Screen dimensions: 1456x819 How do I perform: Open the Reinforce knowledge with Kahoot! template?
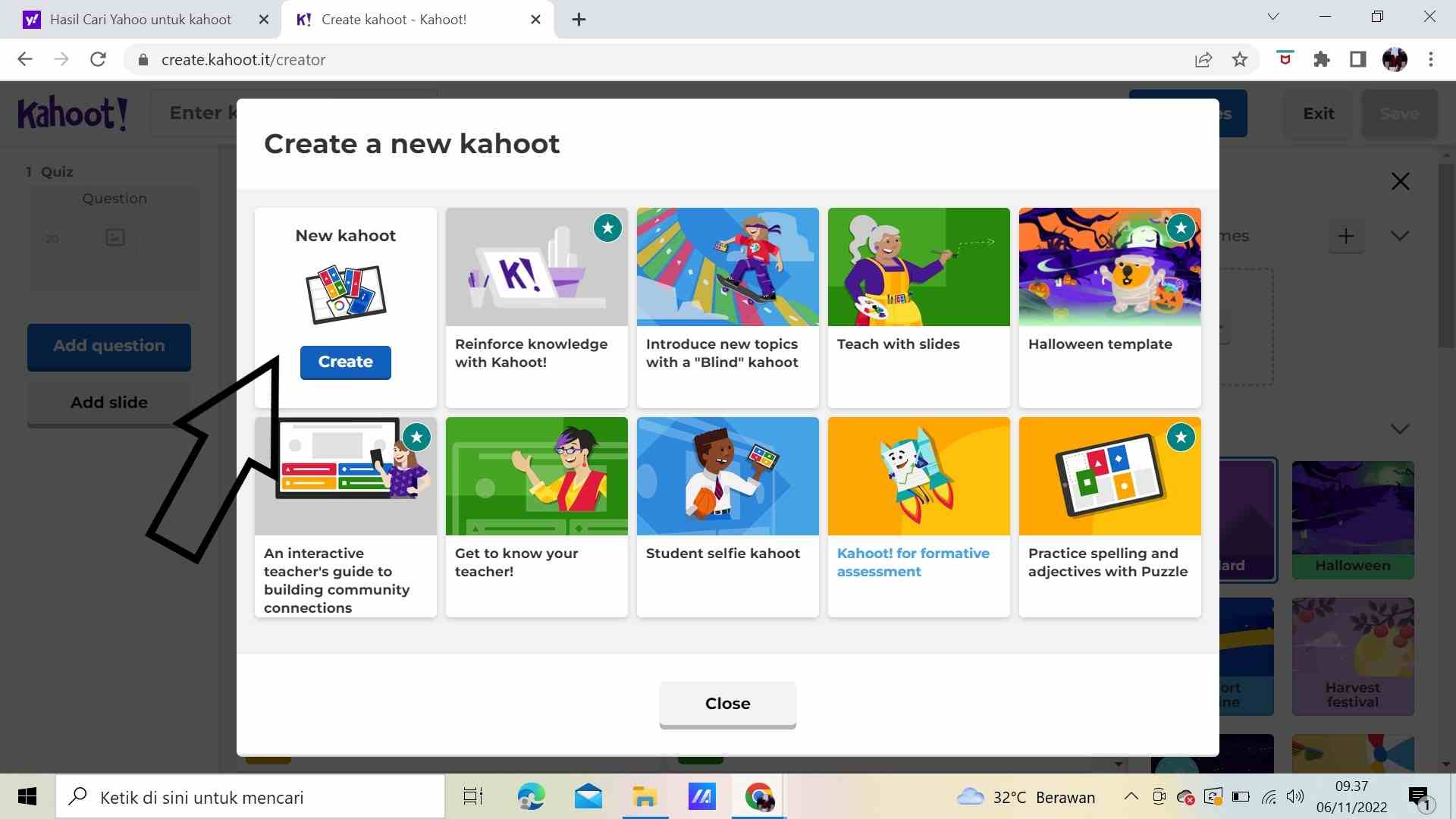coord(536,307)
